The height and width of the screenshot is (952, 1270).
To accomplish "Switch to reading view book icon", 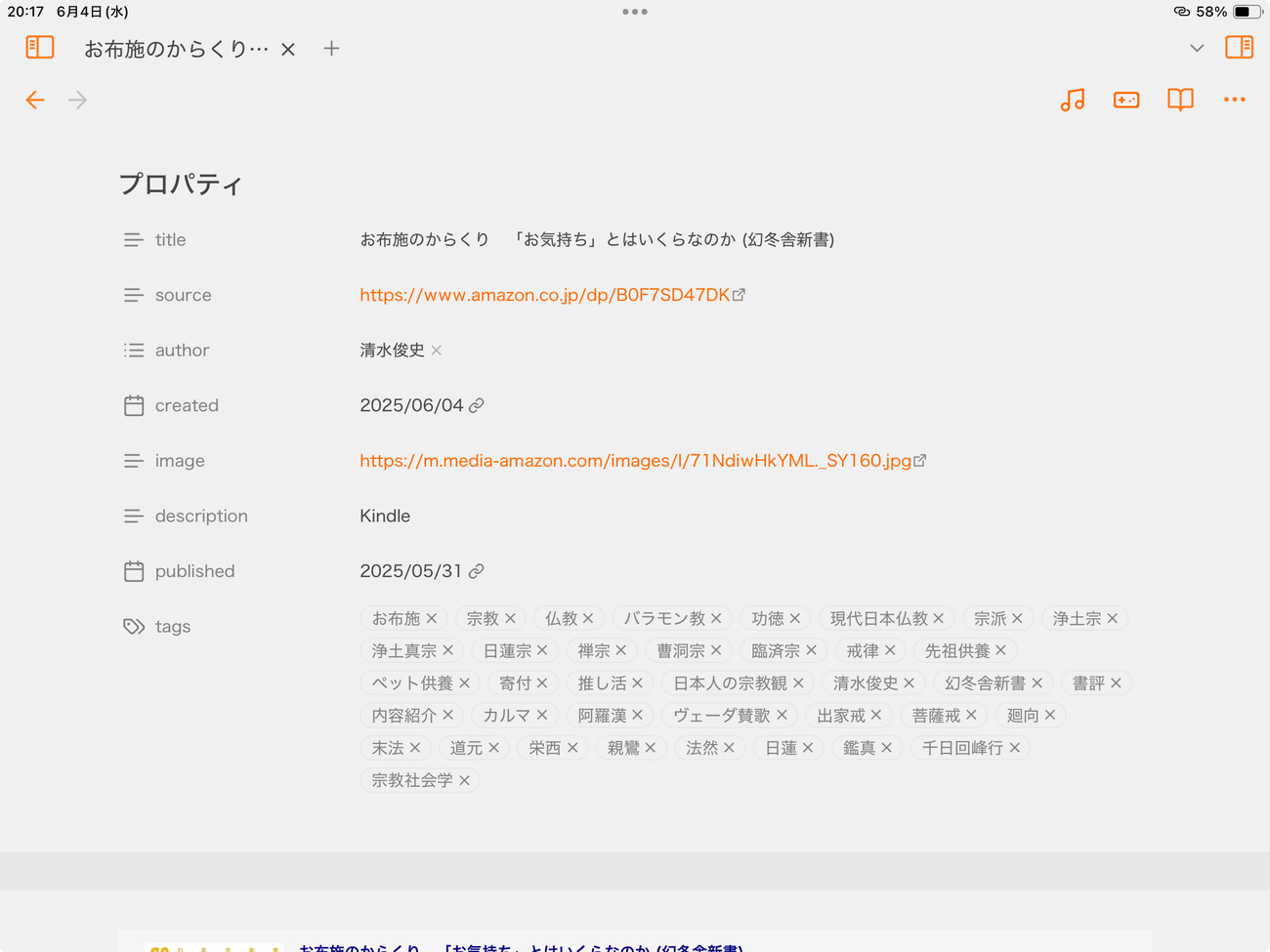I will point(1180,100).
